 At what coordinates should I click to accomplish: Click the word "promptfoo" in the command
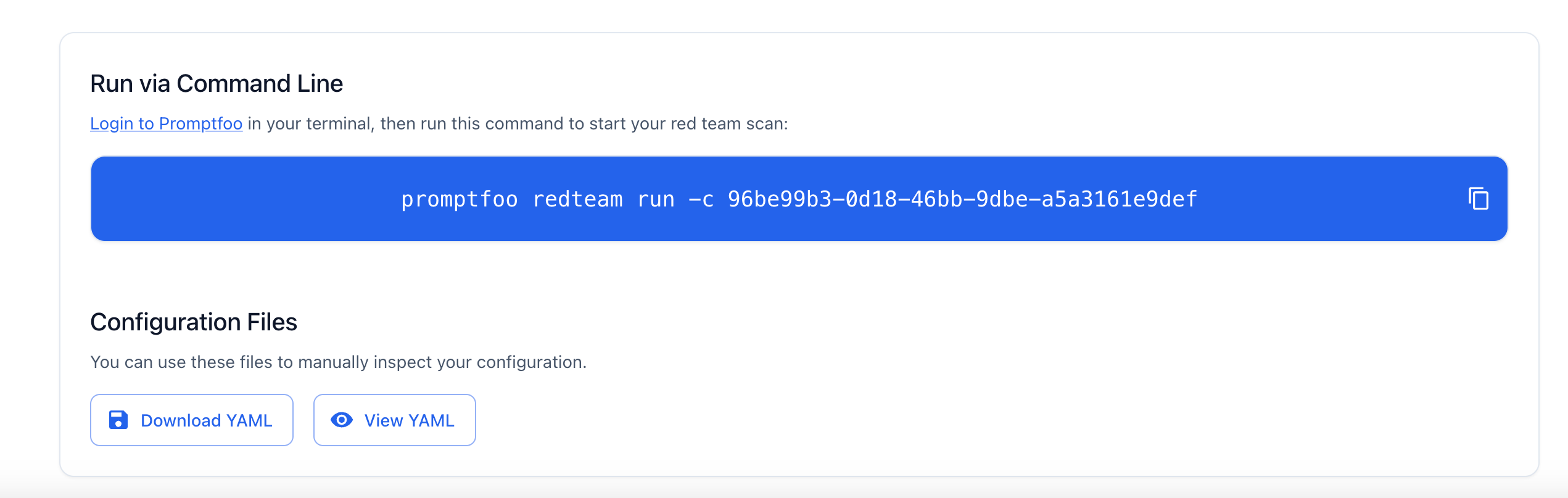tap(459, 199)
